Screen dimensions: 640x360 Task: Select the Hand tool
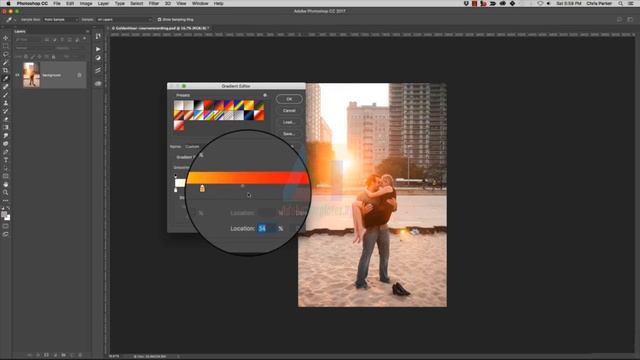[5, 184]
